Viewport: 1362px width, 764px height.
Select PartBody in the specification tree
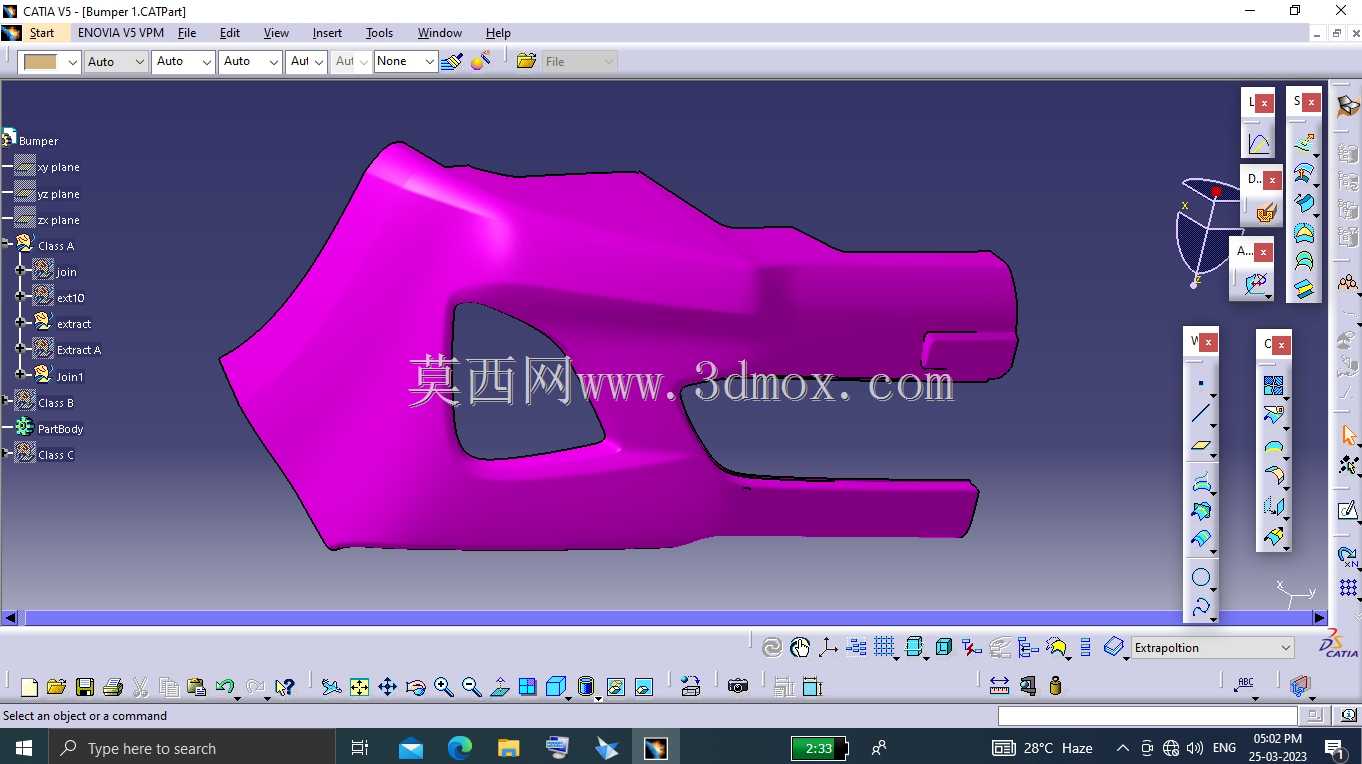(60, 429)
